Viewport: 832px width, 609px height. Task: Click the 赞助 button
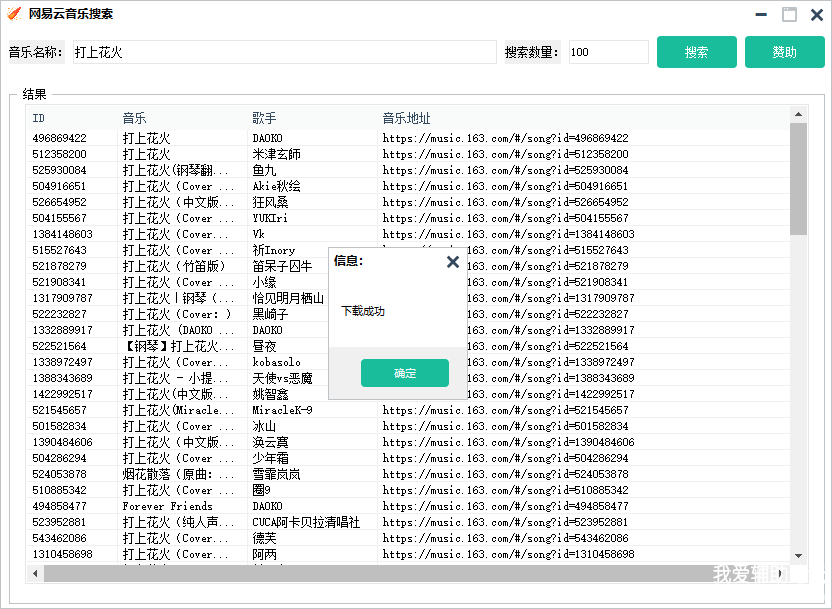point(784,52)
